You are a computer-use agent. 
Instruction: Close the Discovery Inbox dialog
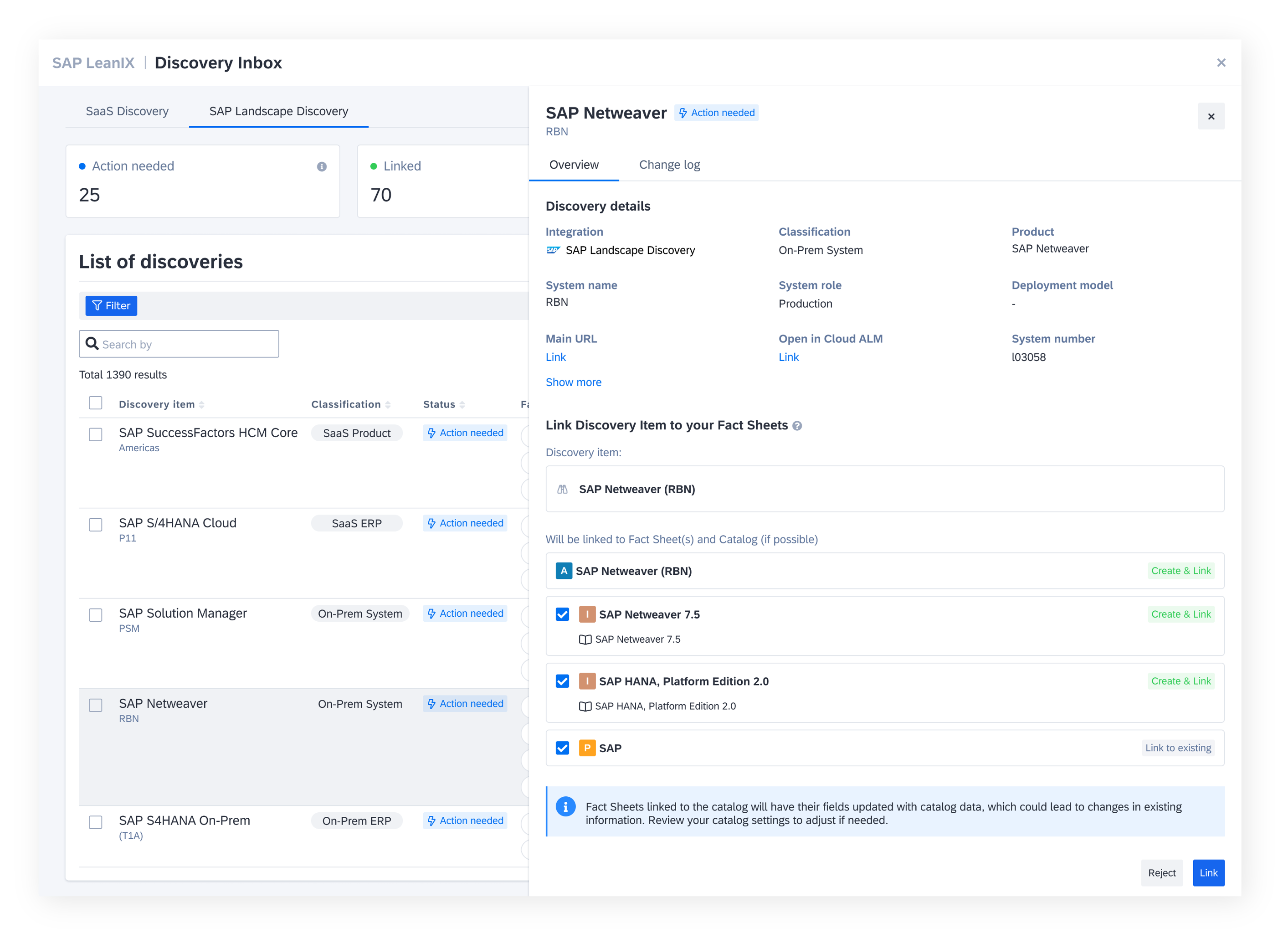click(x=1221, y=63)
